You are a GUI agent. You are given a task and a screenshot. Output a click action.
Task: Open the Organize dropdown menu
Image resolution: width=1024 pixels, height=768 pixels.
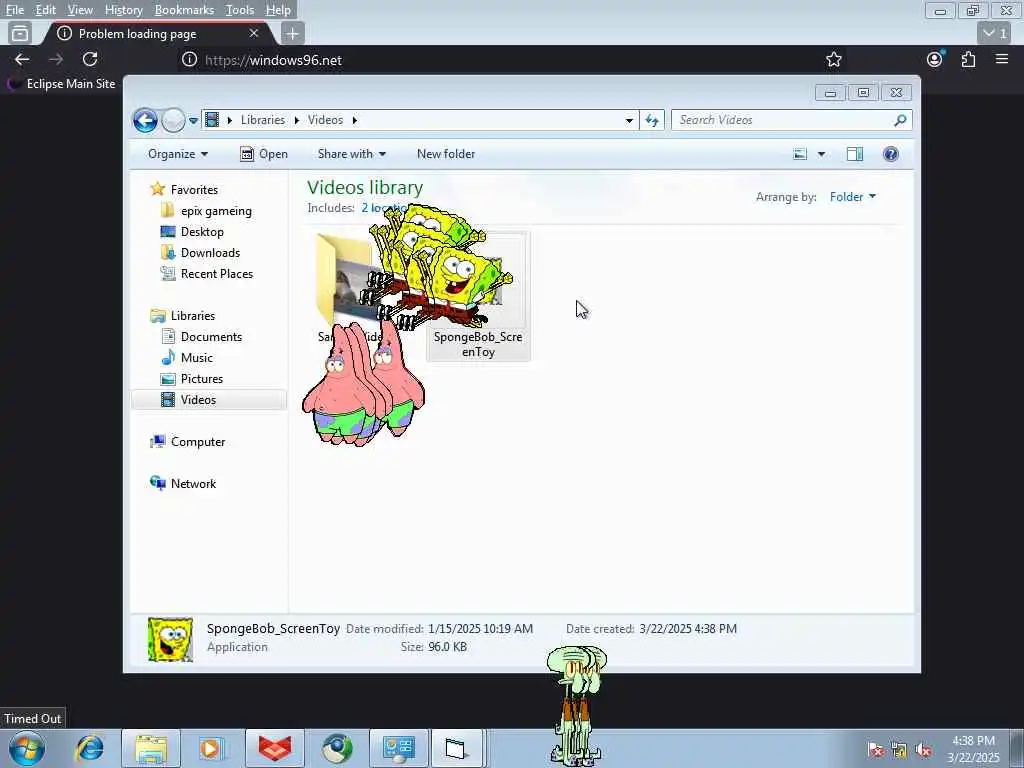click(x=178, y=154)
